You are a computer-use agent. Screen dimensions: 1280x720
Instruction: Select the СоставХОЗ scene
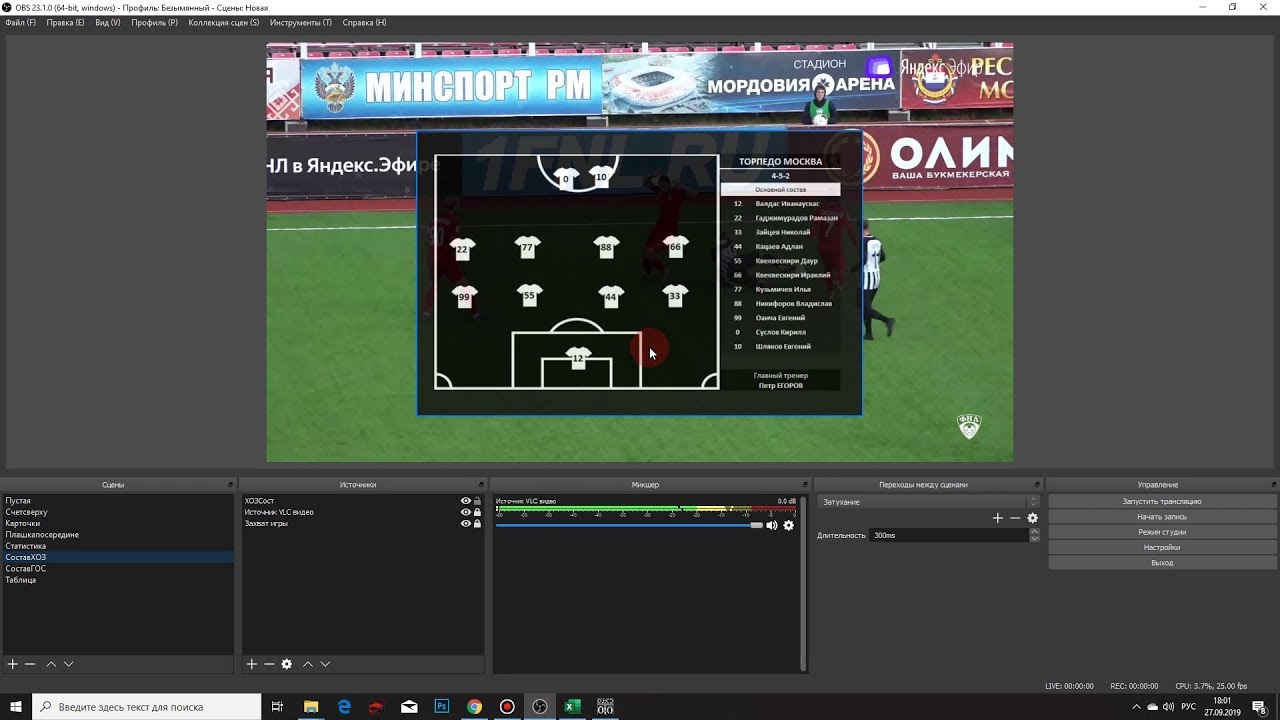tap(118, 557)
